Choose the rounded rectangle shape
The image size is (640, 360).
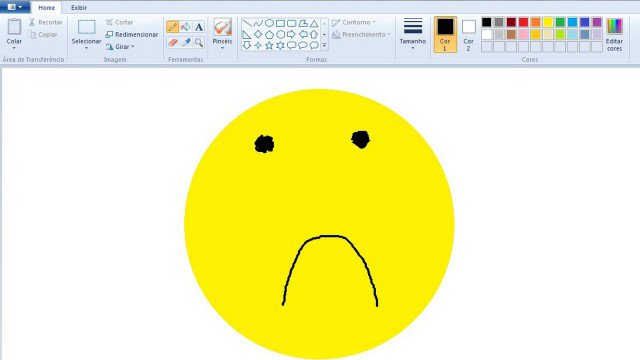pyautogui.click(x=291, y=23)
